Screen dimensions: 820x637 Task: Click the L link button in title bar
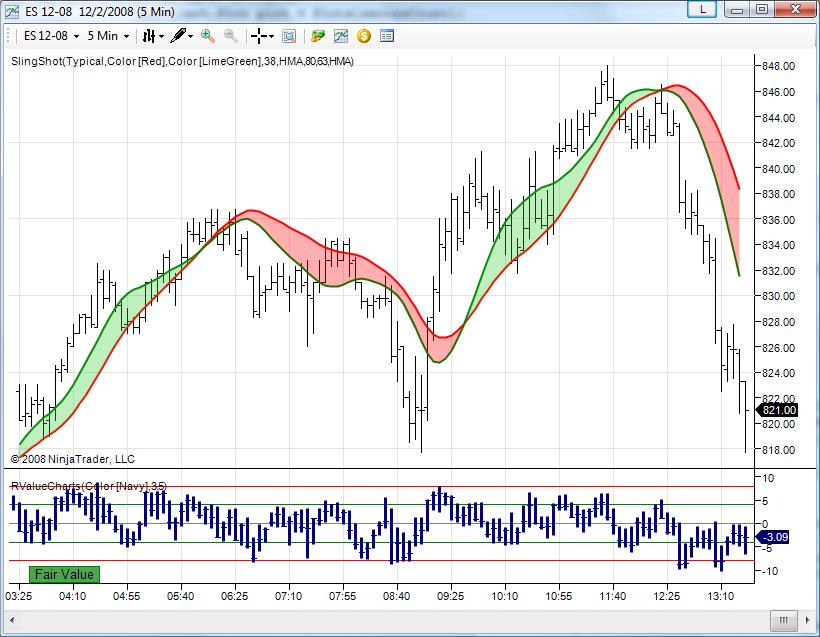click(x=702, y=9)
